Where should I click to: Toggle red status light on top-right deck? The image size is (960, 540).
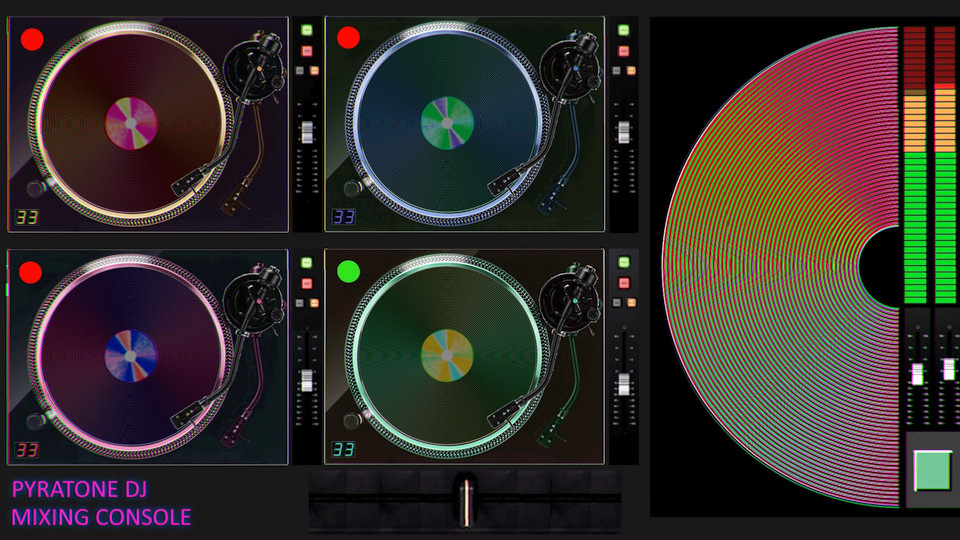(x=348, y=37)
